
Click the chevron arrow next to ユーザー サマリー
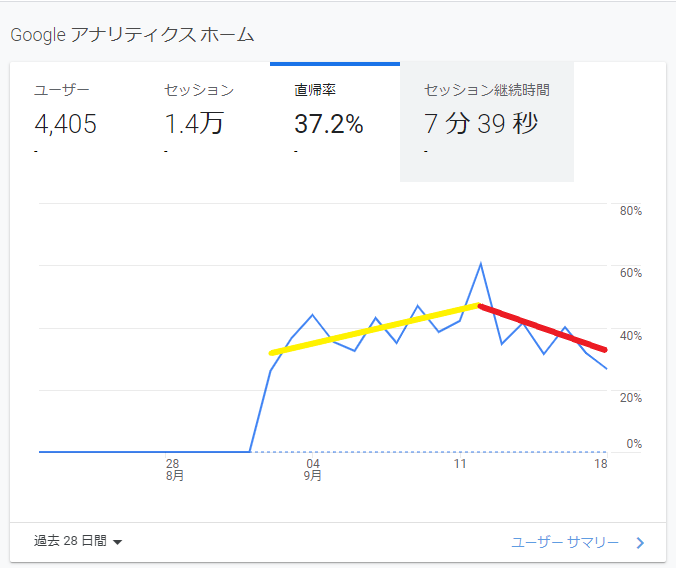(x=640, y=543)
